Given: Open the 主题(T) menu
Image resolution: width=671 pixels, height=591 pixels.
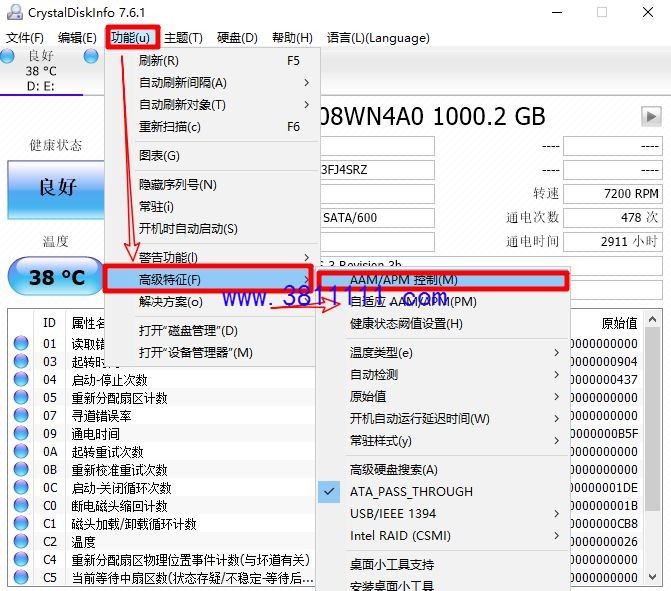Looking at the screenshot, I should (x=183, y=38).
